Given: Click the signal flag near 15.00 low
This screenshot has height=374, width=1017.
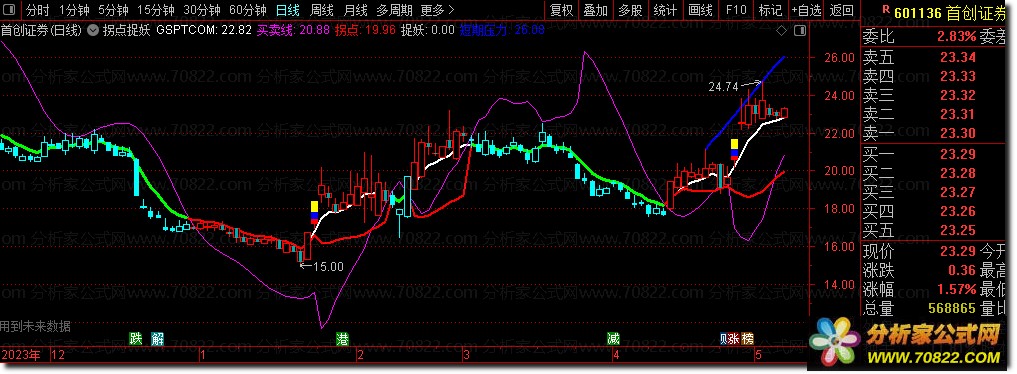Looking at the screenshot, I should pyautogui.click(x=314, y=212).
